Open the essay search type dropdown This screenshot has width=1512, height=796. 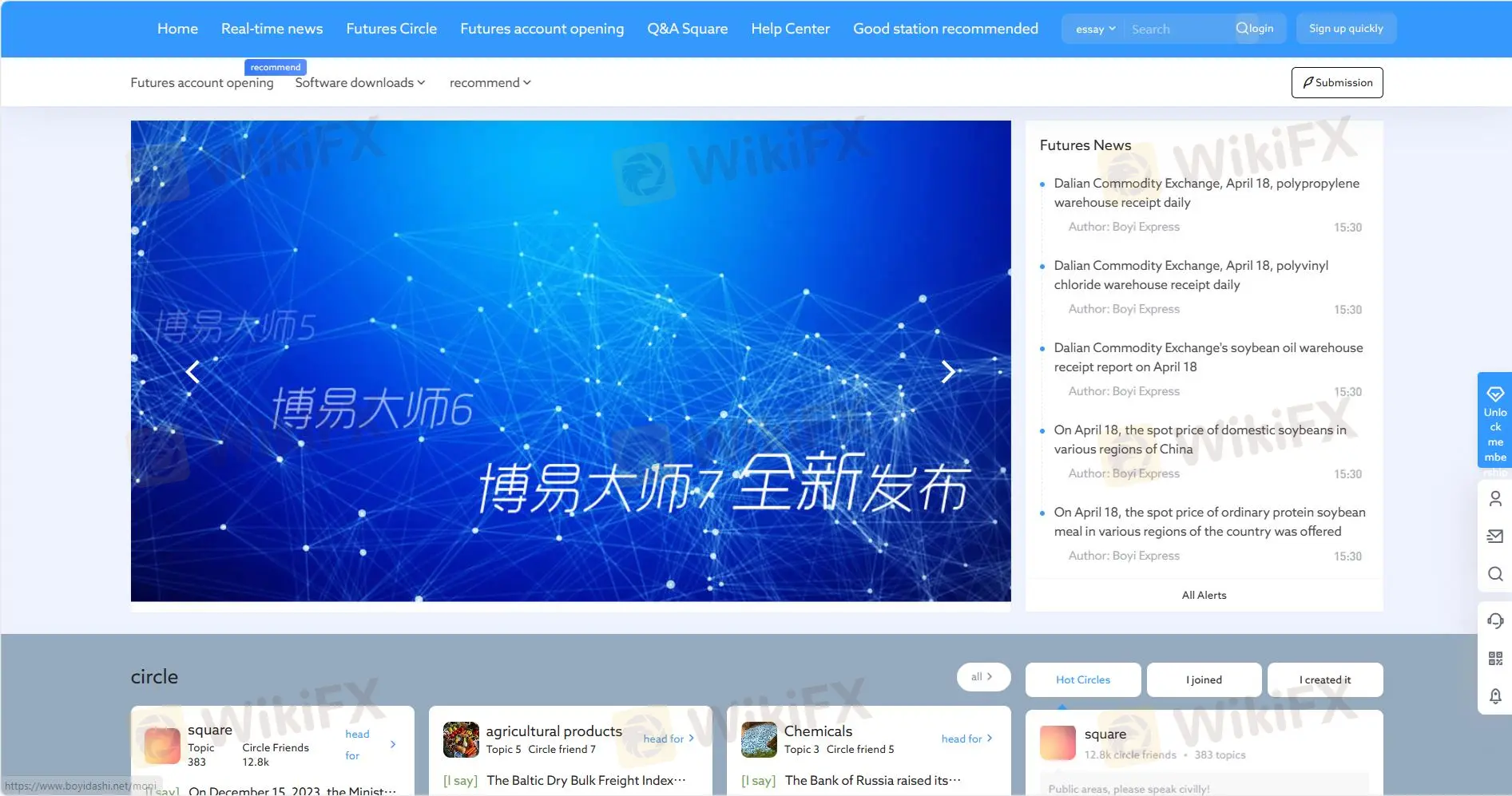tap(1094, 30)
